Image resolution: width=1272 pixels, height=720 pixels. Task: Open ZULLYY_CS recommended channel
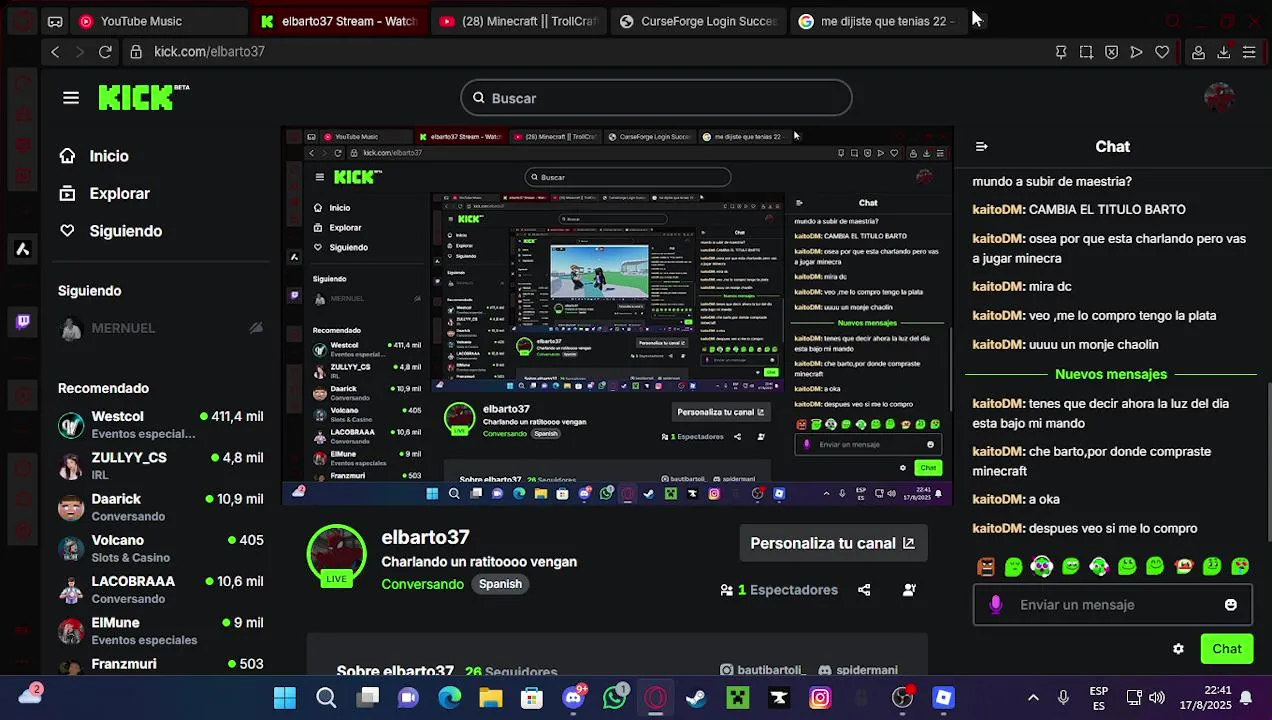tap(160, 465)
